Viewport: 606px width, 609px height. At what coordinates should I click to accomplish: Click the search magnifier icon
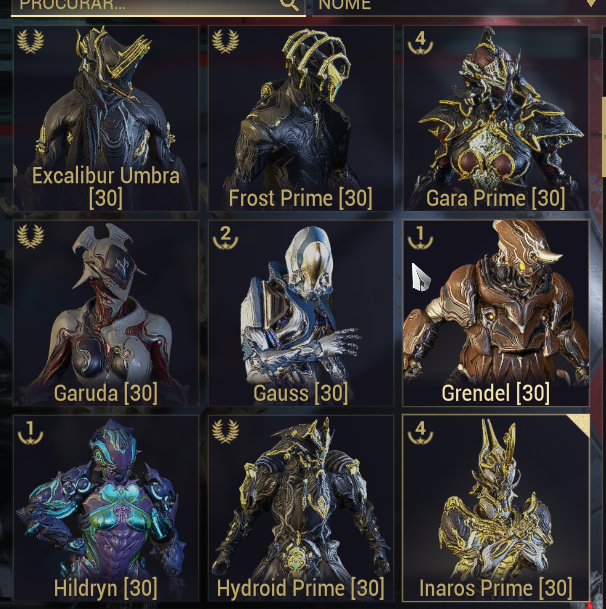tap(289, 4)
